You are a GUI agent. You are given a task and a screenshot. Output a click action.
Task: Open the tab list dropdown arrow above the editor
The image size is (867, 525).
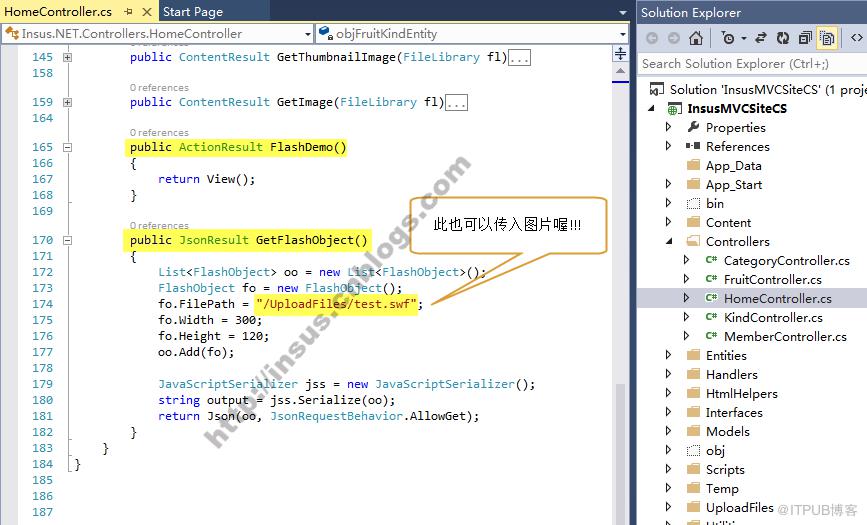click(x=623, y=12)
